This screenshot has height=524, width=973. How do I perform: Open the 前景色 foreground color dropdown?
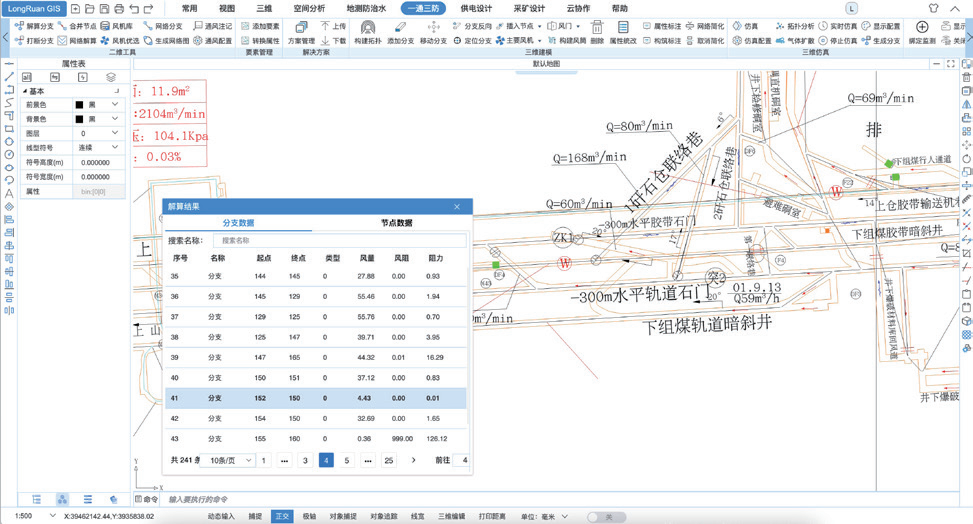tap(115, 104)
